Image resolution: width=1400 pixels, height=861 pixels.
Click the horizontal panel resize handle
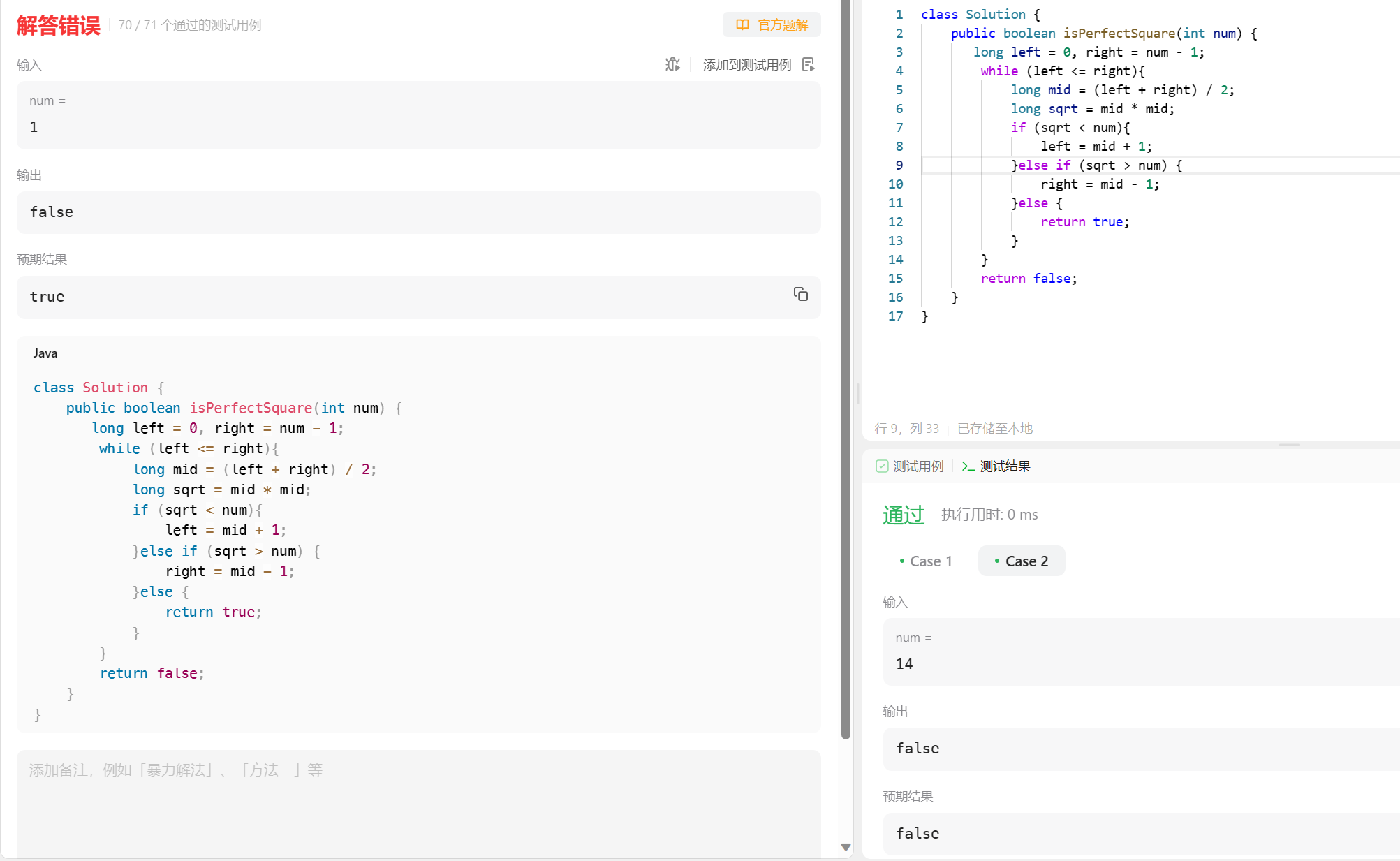(x=1289, y=445)
